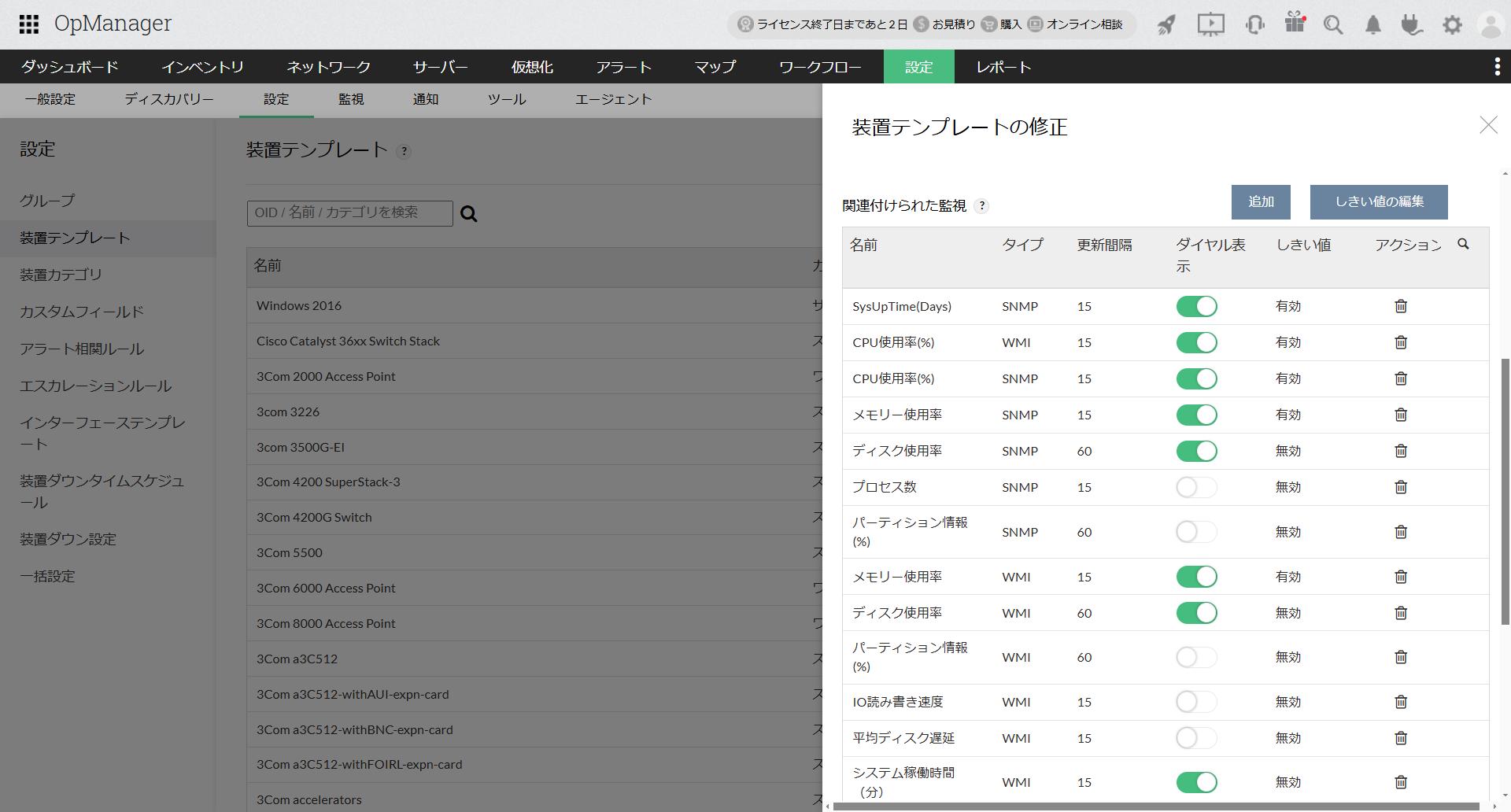Open the apps grid launcher icon
Screen dimensions: 1511x812
[x=29, y=24]
